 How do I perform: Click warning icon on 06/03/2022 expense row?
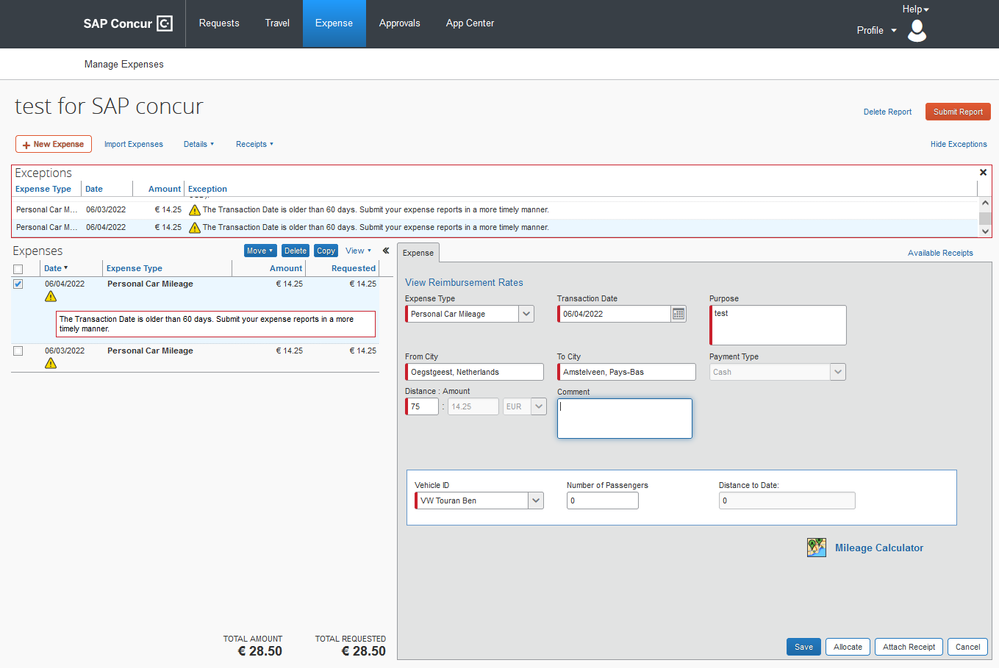(x=50, y=363)
